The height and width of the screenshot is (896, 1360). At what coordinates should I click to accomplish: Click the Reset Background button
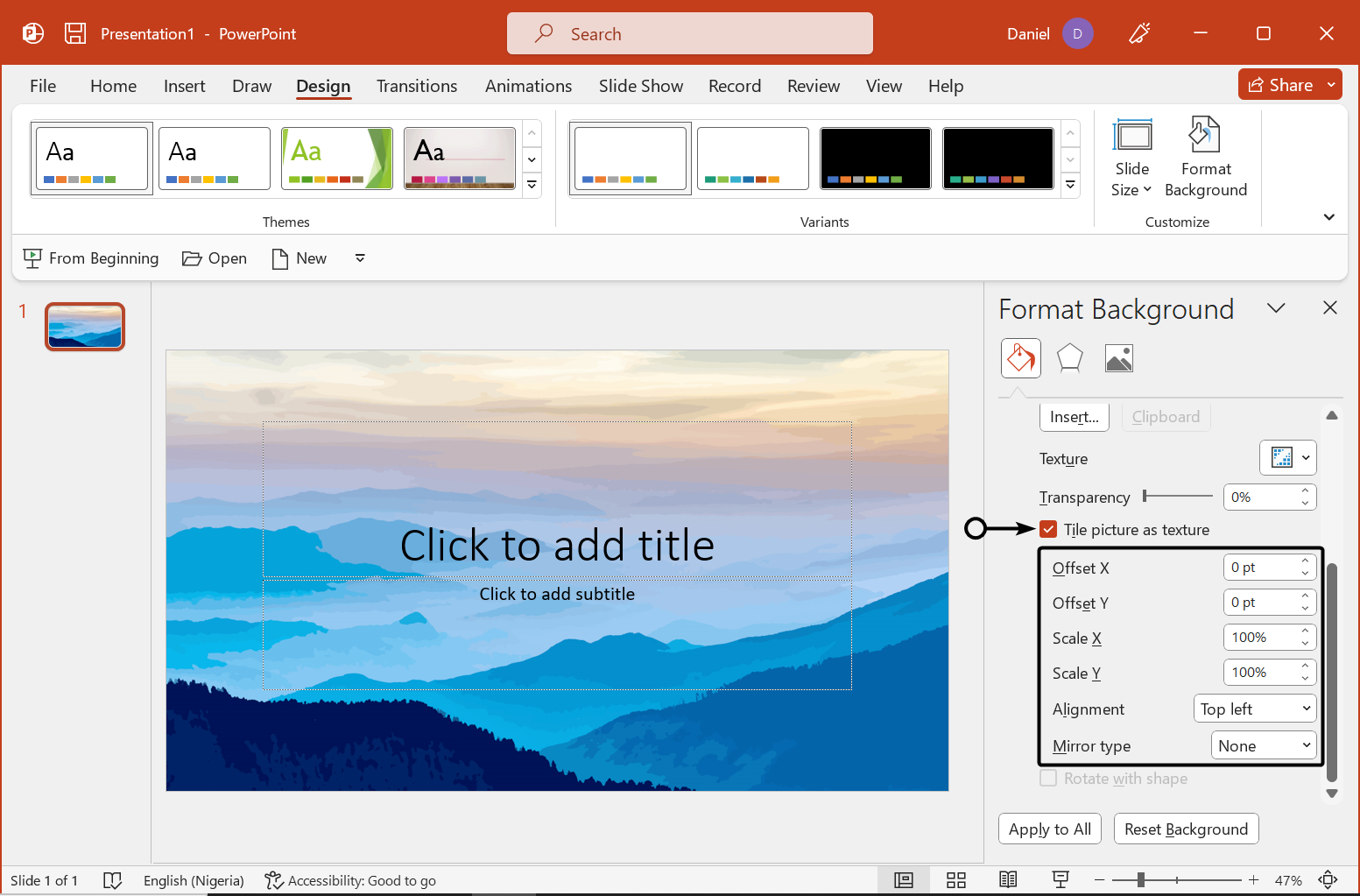(x=1186, y=829)
